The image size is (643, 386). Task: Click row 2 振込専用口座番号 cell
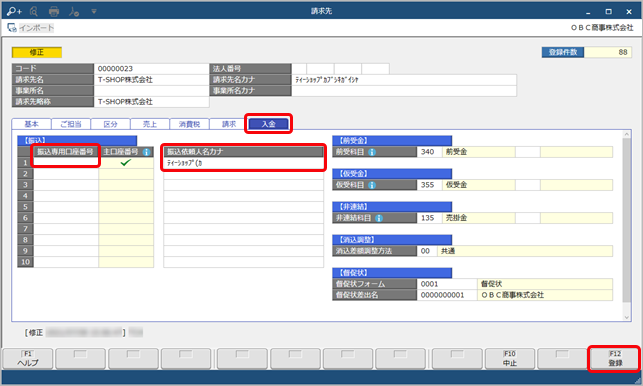click(x=66, y=174)
